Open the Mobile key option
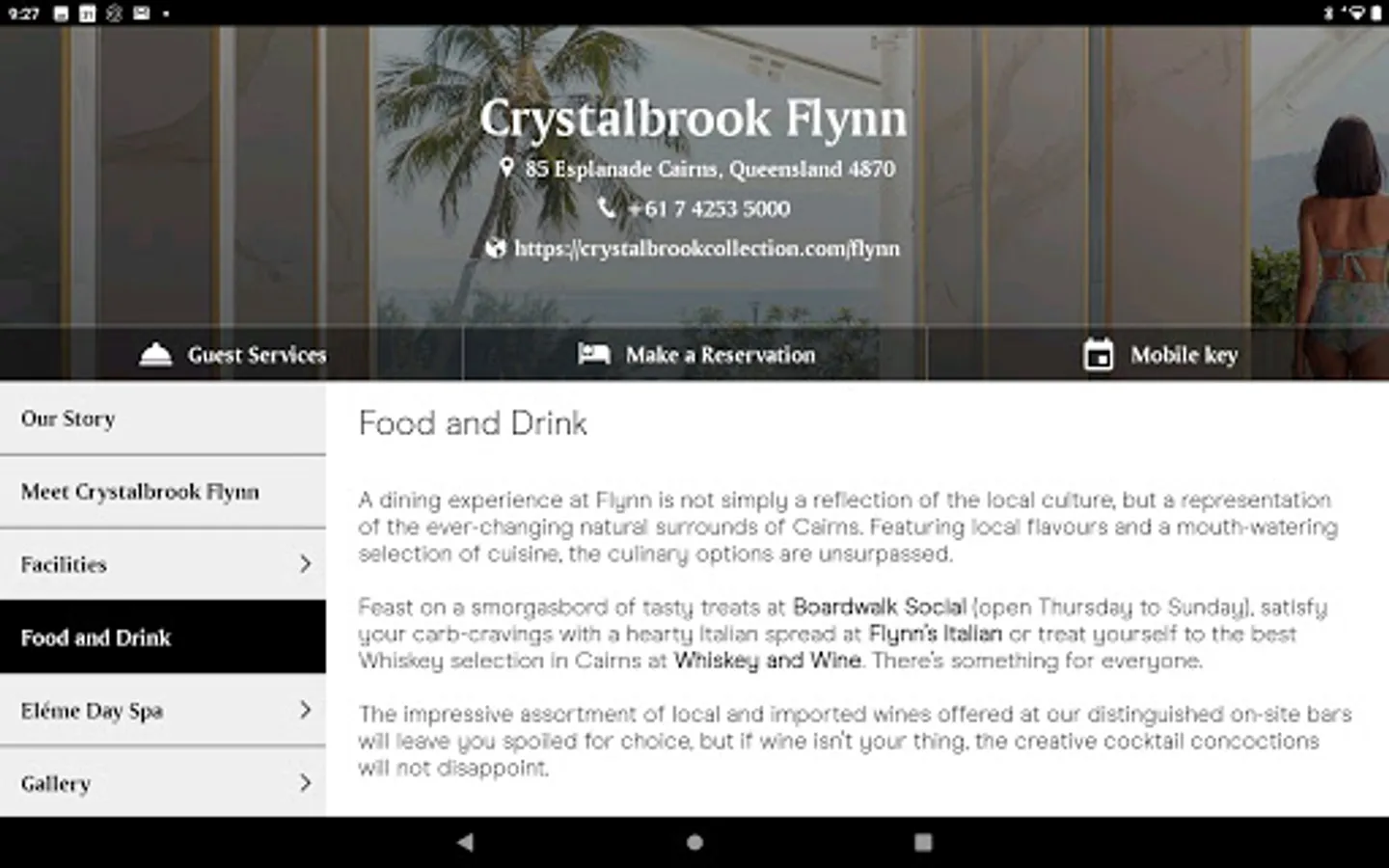Image resolution: width=1389 pixels, height=868 pixels. (1158, 354)
